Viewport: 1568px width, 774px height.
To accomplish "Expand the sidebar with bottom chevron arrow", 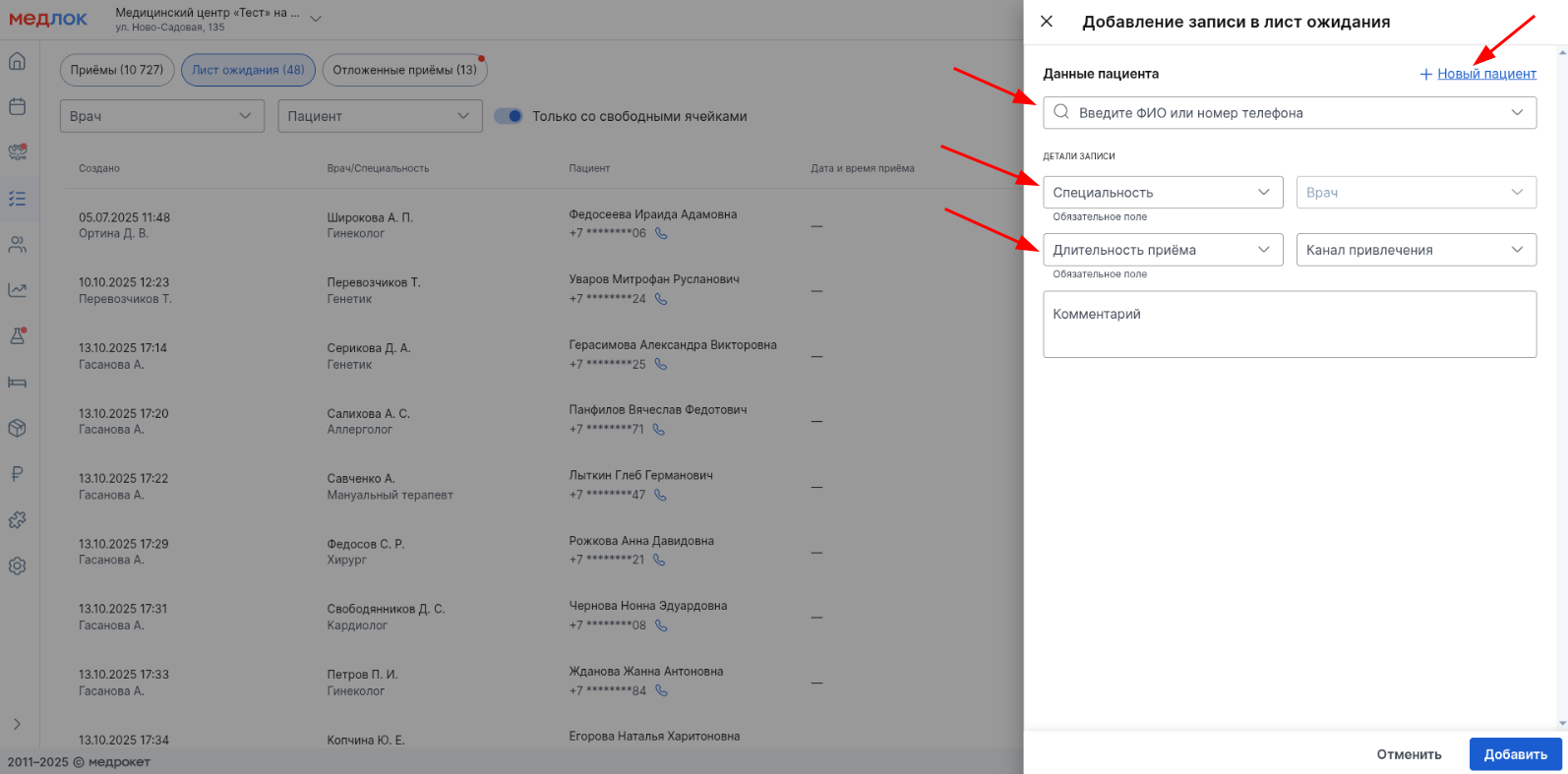I will pyautogui.click(x=17, y=724).
